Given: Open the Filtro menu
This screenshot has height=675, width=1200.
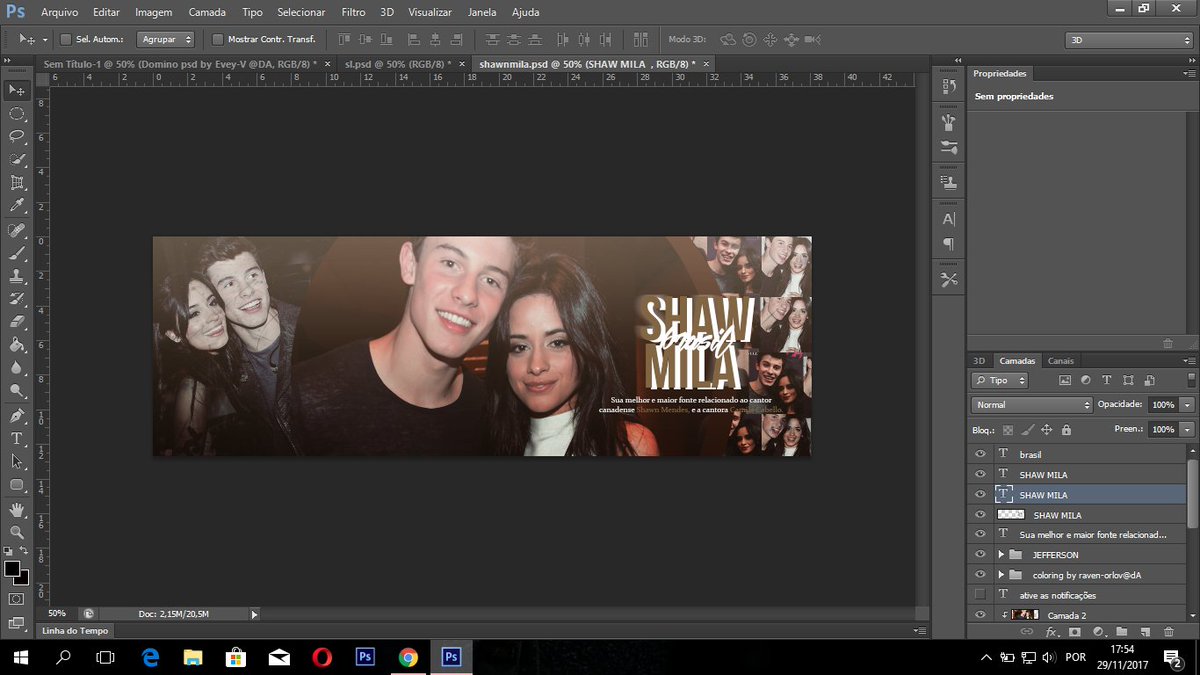Looking at the screenshot, I should [353, 12].
